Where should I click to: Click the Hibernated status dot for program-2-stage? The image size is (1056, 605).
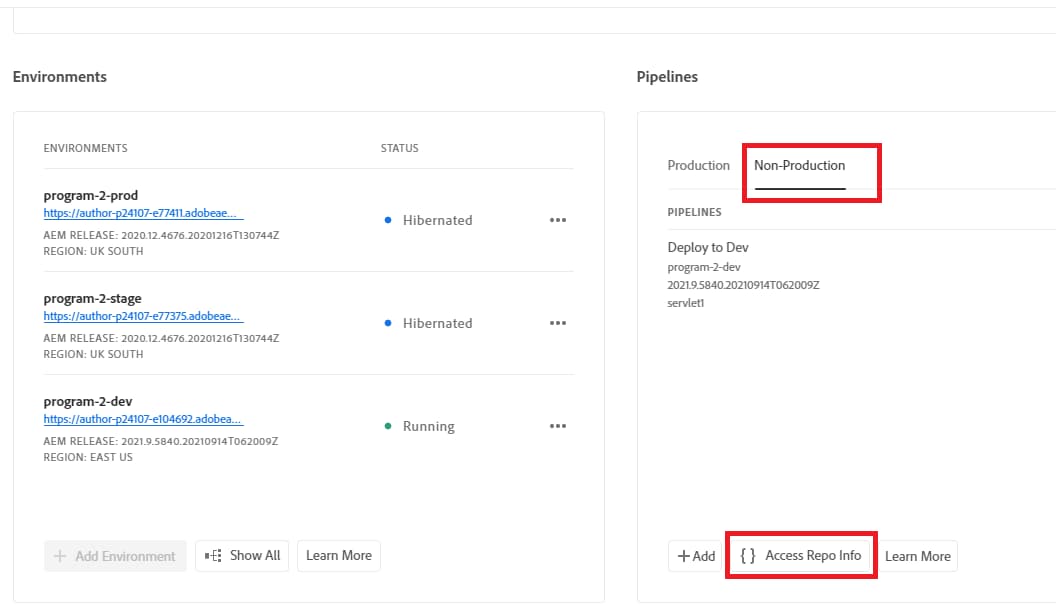388,322
